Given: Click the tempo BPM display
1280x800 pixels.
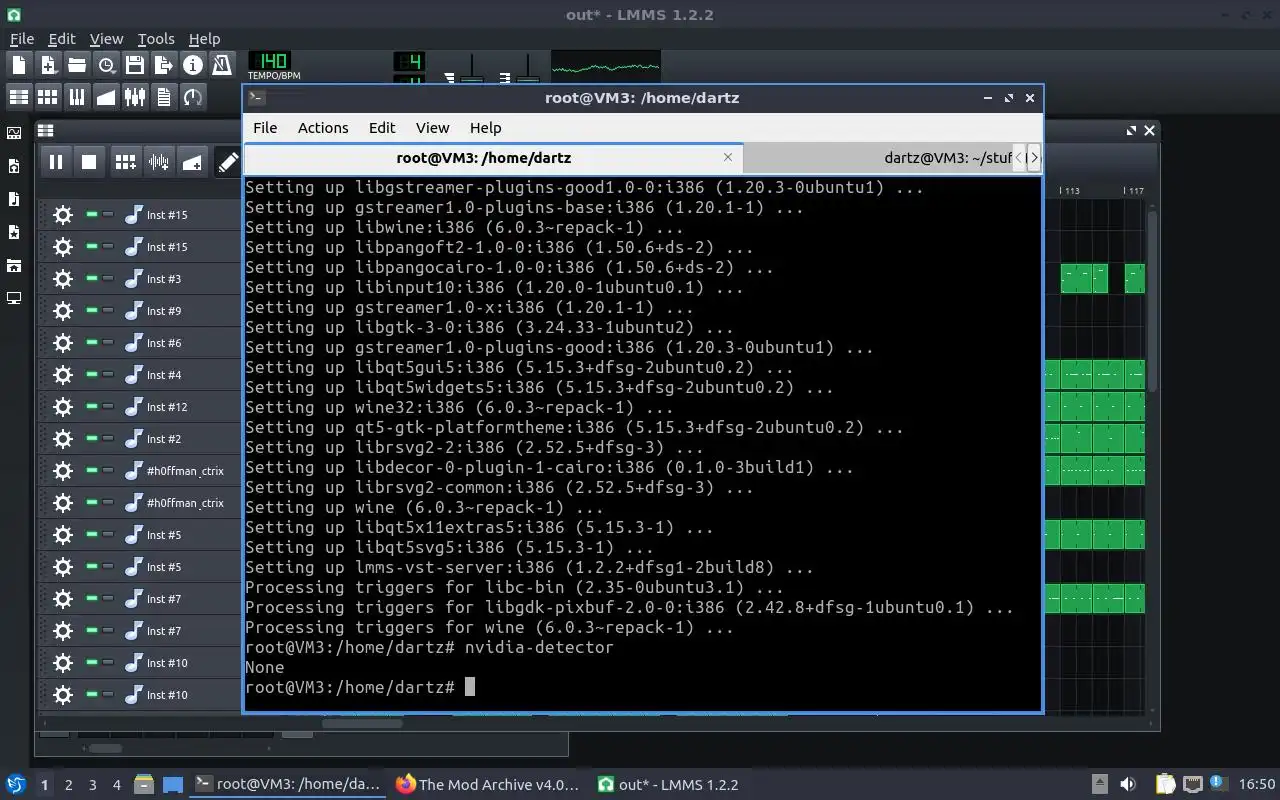Looking at the screenshot, I should pos(269,61).
